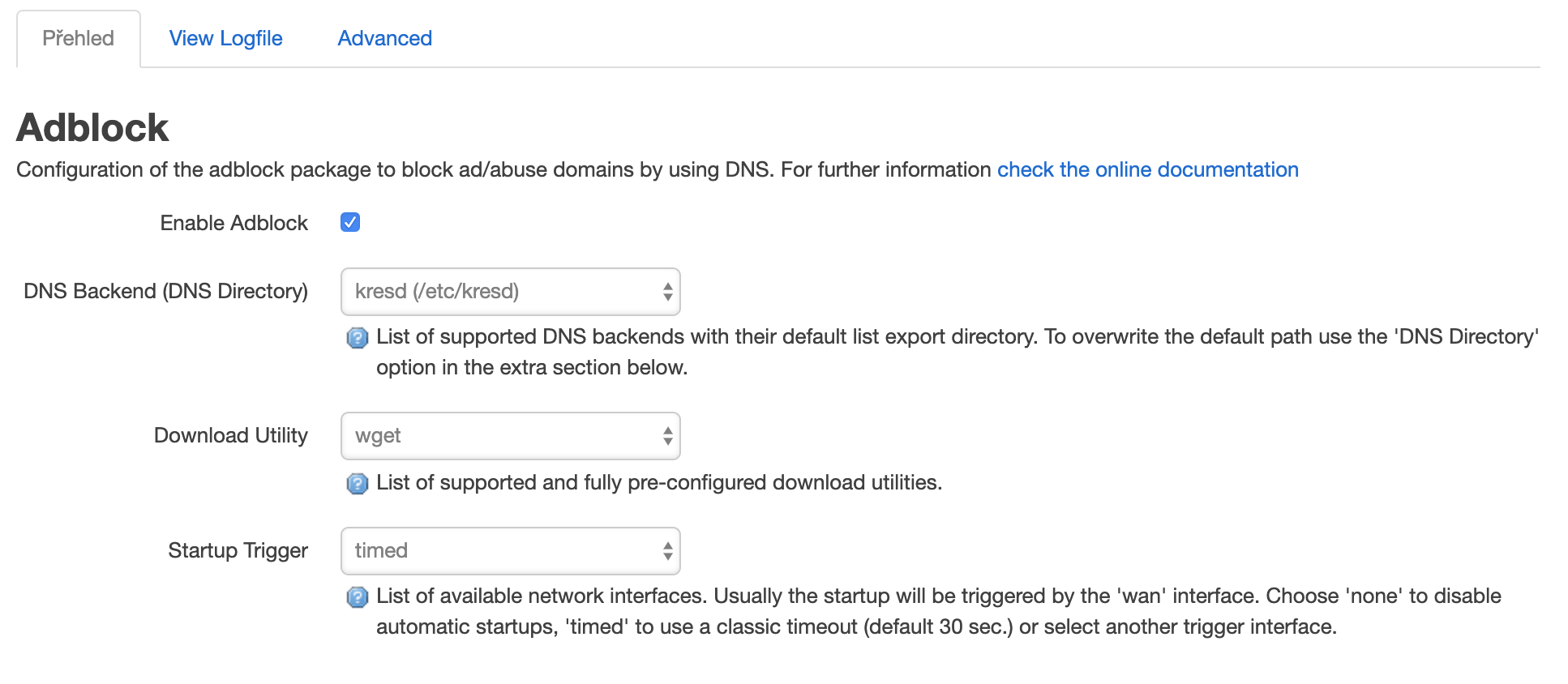
Task: Click the help icon below Download Utility
Action: click(357, 484)
